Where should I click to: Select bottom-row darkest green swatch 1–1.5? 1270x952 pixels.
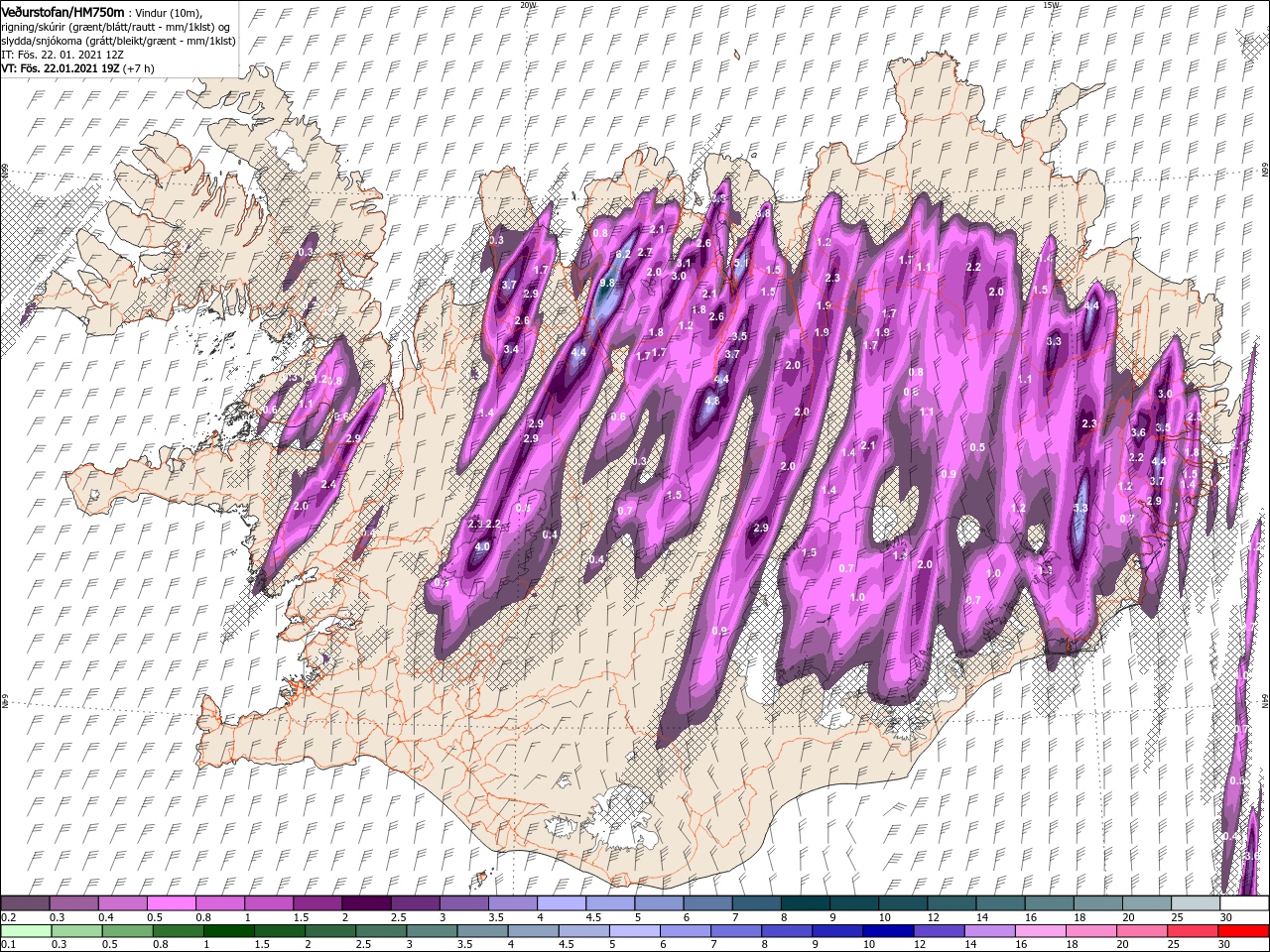(230, 930)
